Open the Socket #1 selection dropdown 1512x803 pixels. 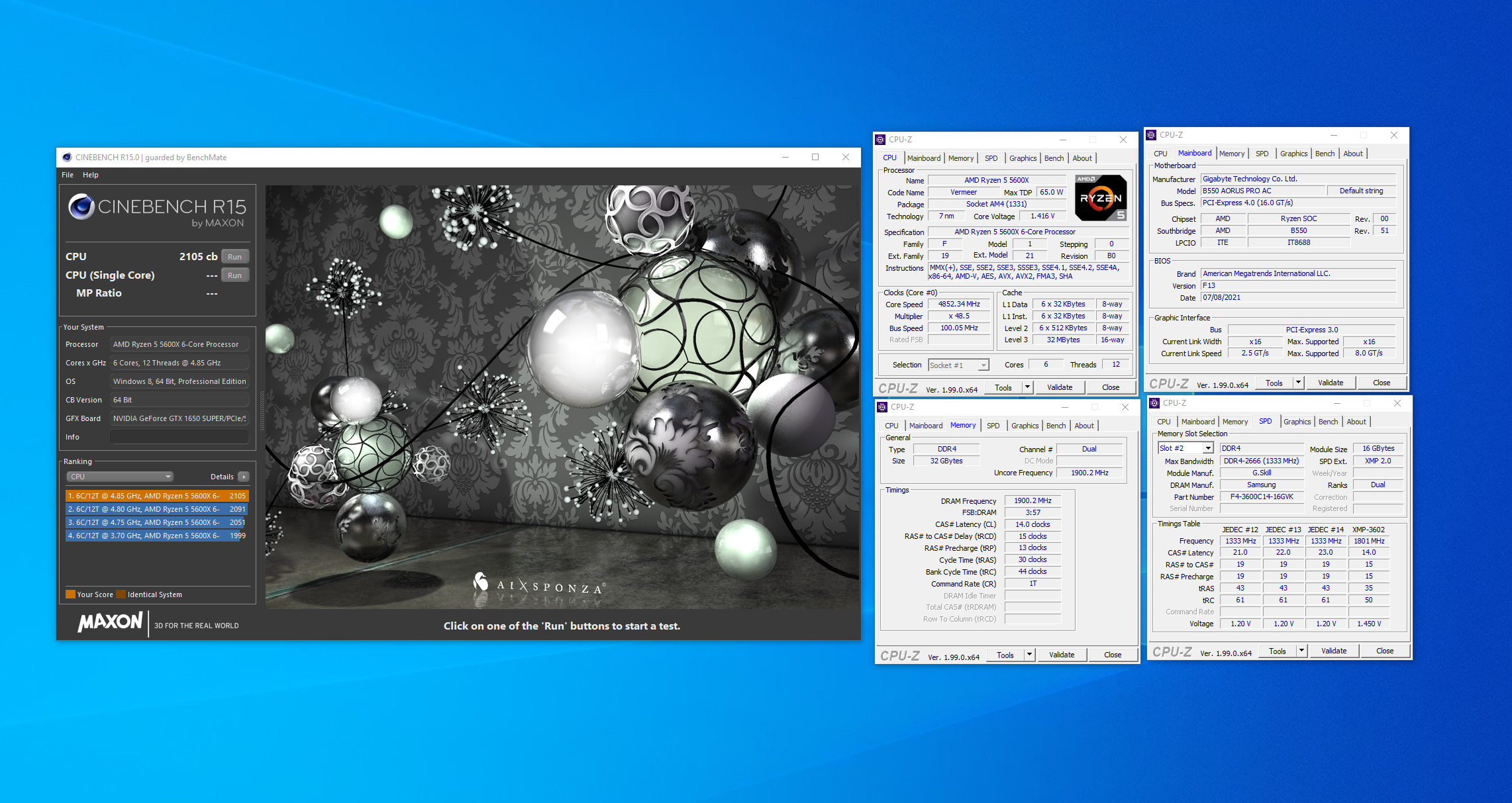[958, 365]
